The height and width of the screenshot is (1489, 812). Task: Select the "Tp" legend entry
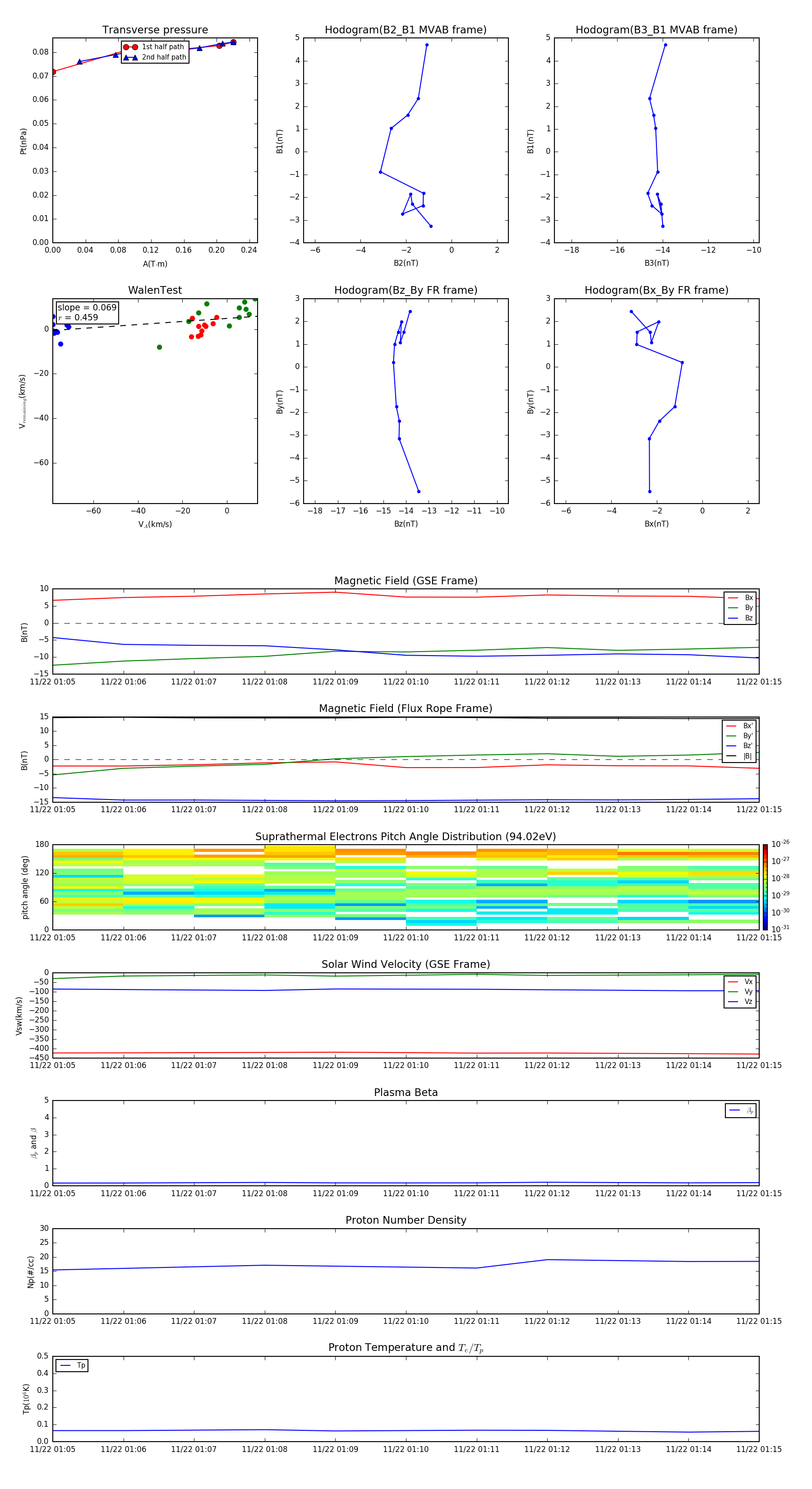tap(72, 1365)
